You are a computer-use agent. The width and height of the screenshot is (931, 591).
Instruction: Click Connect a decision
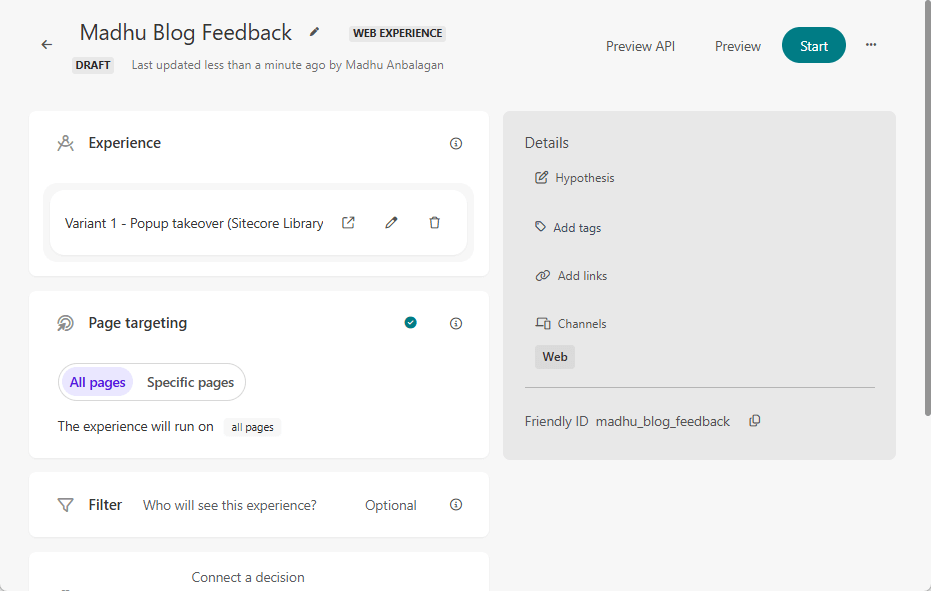click(x=248, y=577)
